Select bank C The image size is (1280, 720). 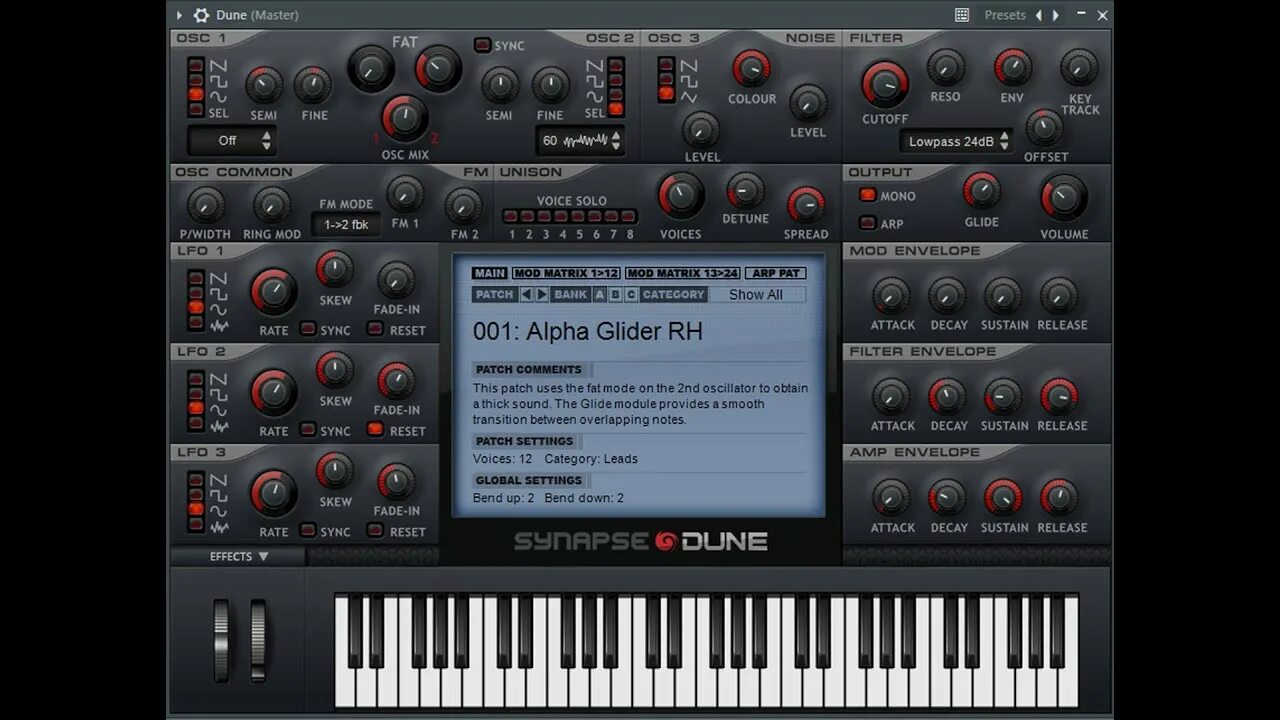pos(631,295)
